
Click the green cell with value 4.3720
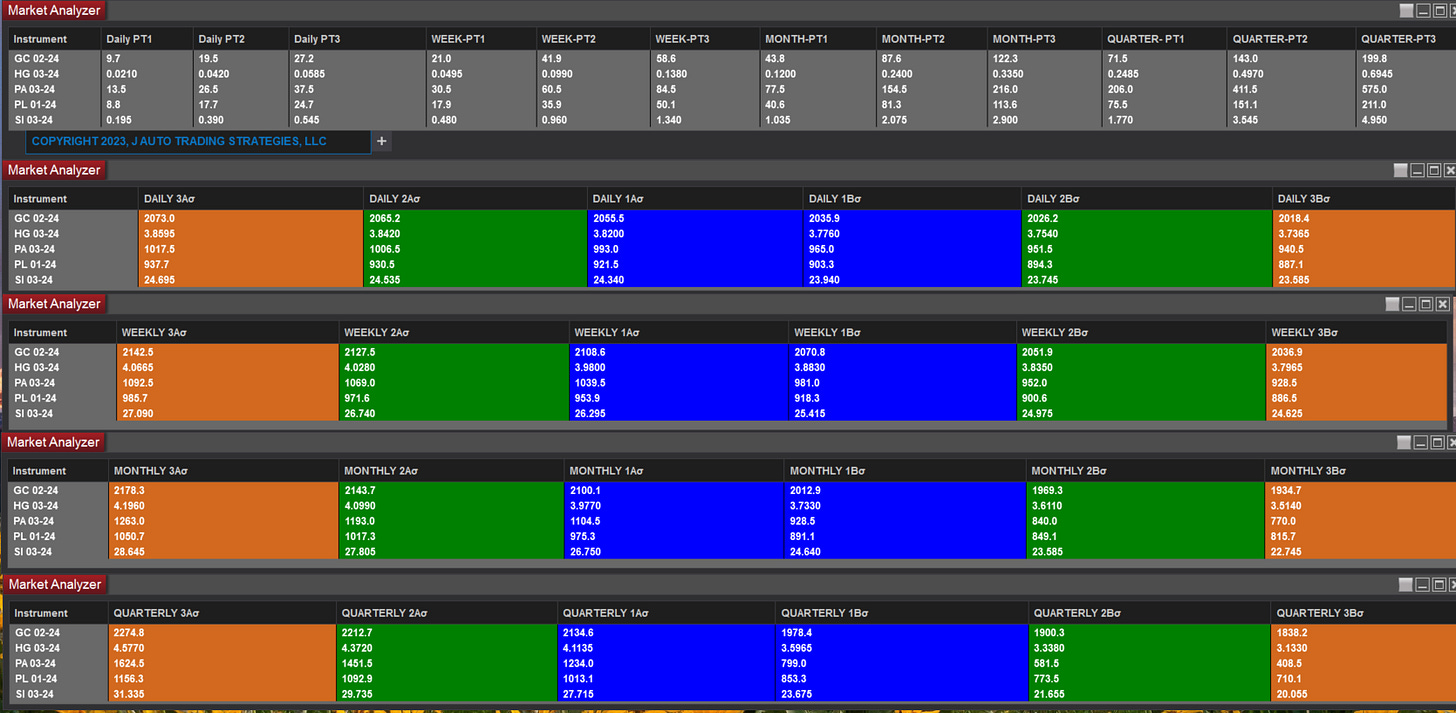click(446, 648)
